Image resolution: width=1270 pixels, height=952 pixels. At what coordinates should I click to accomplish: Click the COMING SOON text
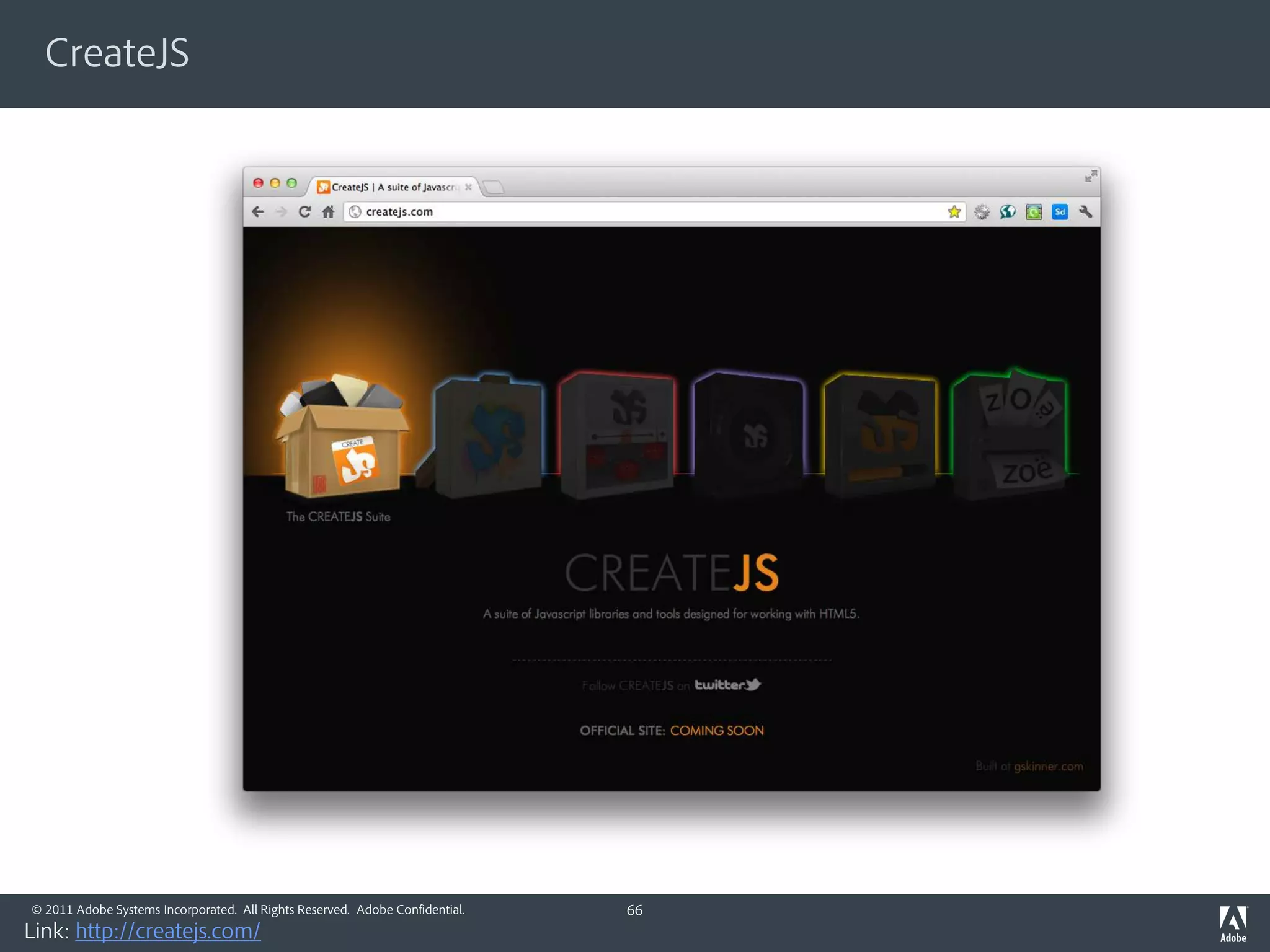717,731
